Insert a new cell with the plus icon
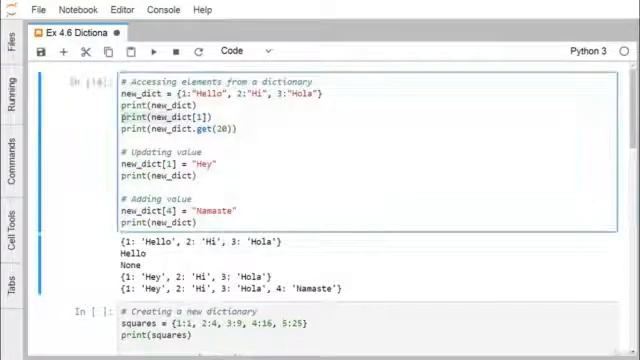 pos(63,52)
